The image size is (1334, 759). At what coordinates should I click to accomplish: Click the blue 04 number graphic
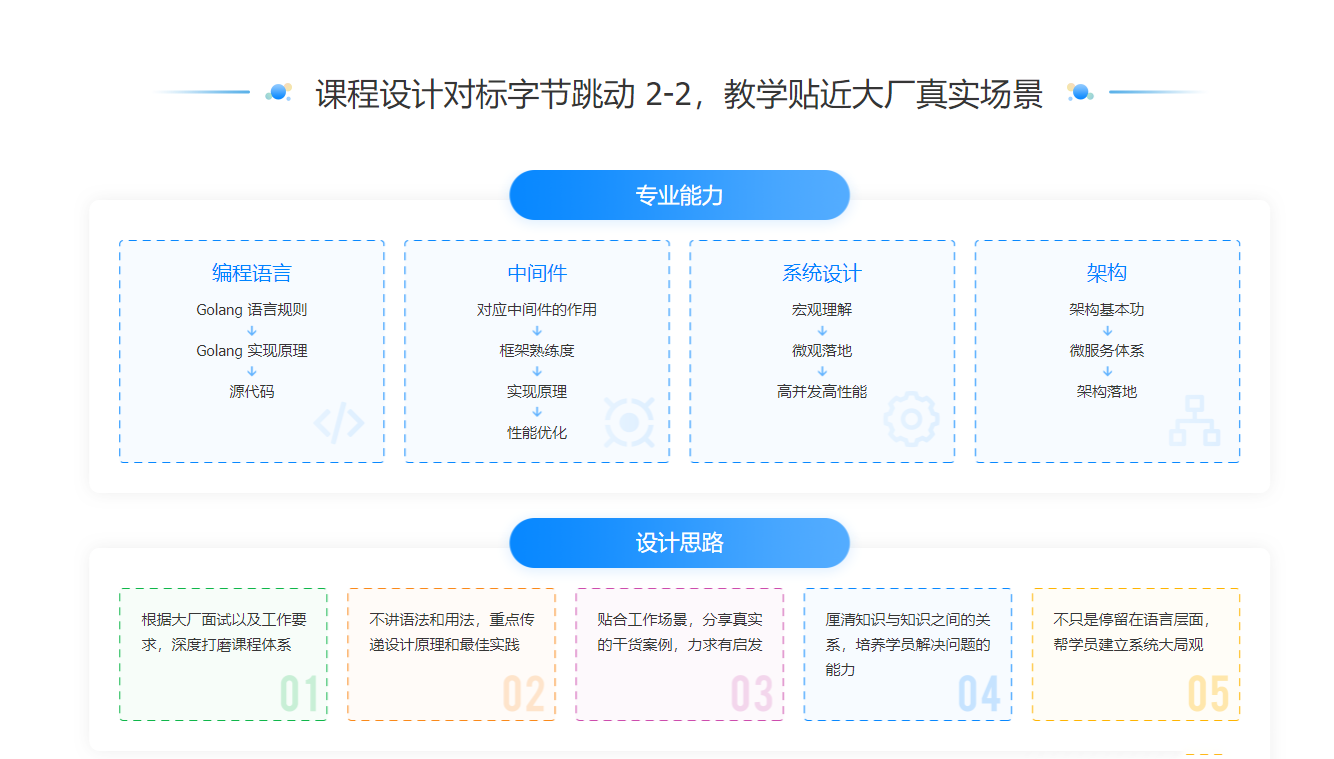tap(979, 693)
